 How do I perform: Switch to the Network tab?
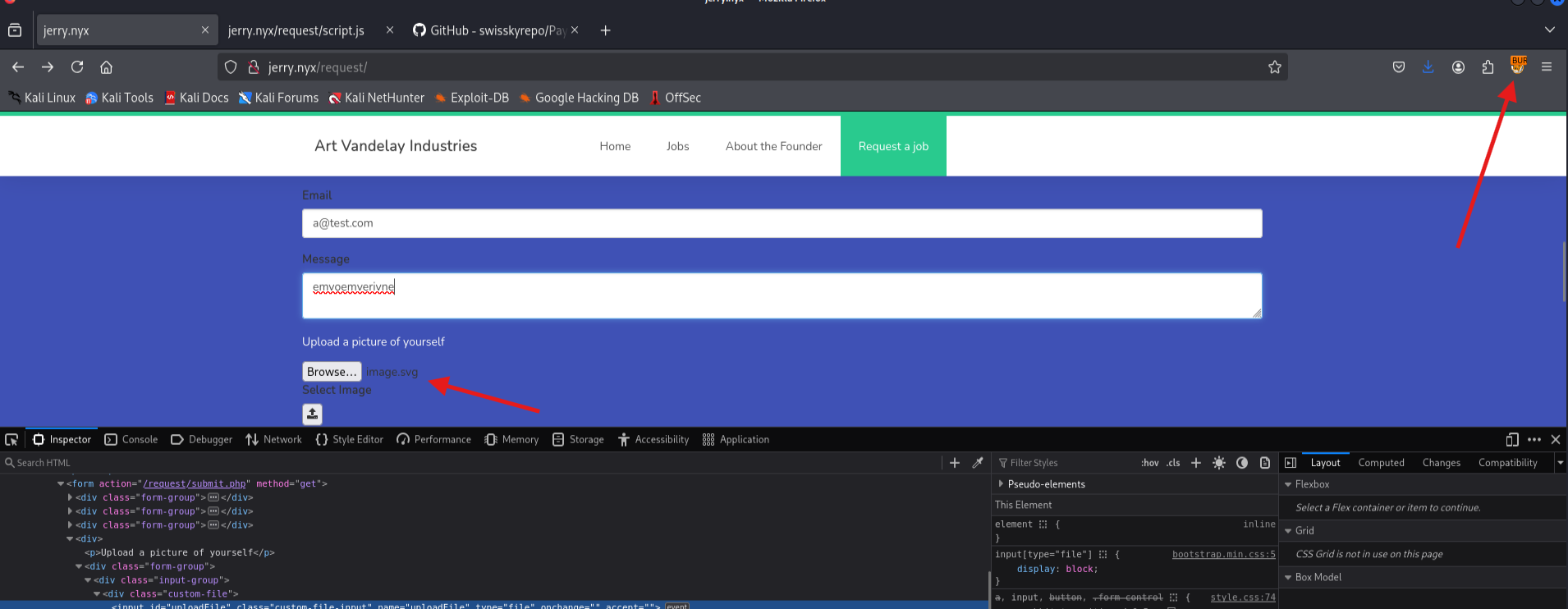(x=273, y=440)
